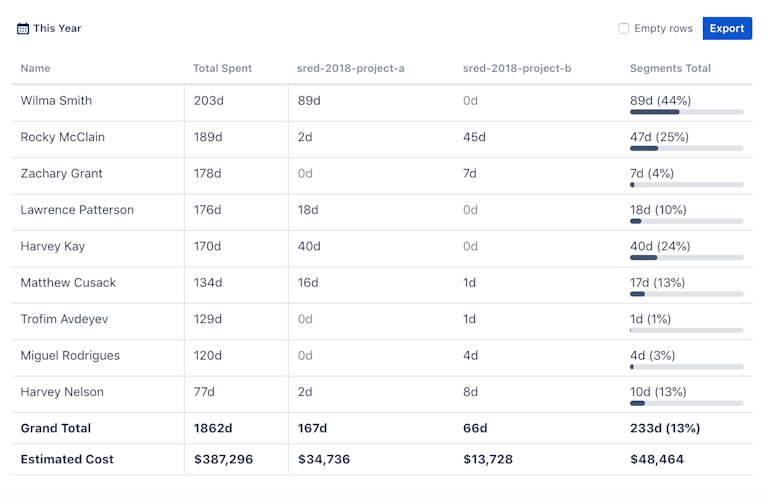Click the Export button
The height and width of the screenshot is (500, 768).
pos(727,29)
